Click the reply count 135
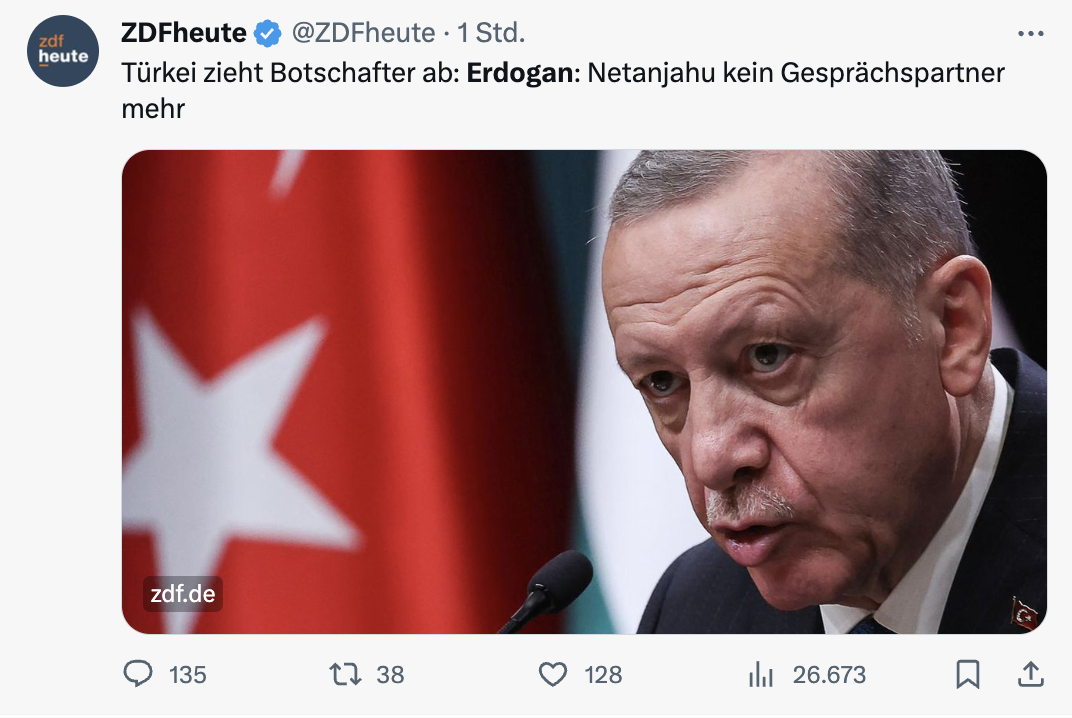The height and width of the screenshot is (718, 1072). coord(187,675)
